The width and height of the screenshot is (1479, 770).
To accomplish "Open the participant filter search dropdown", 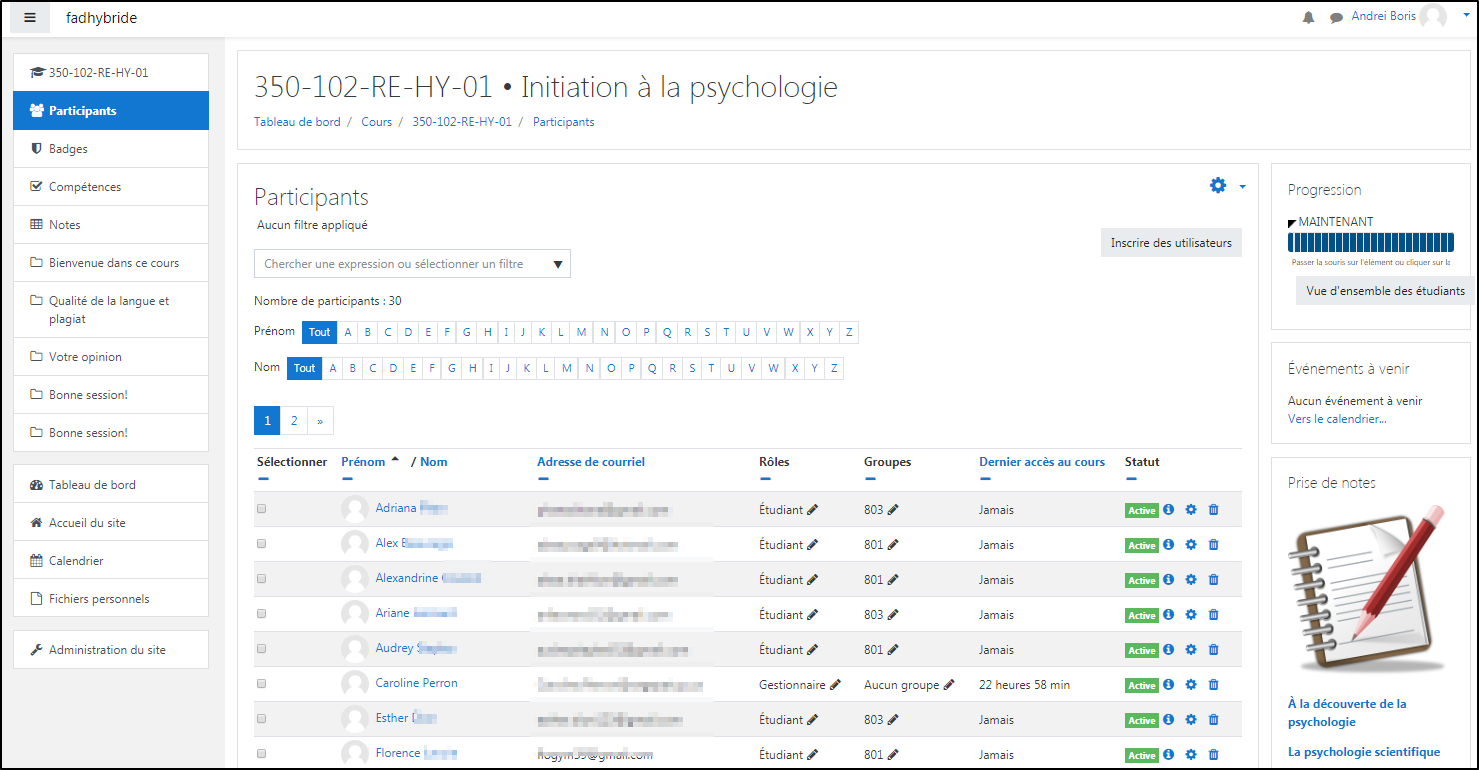I will [412, 264].
